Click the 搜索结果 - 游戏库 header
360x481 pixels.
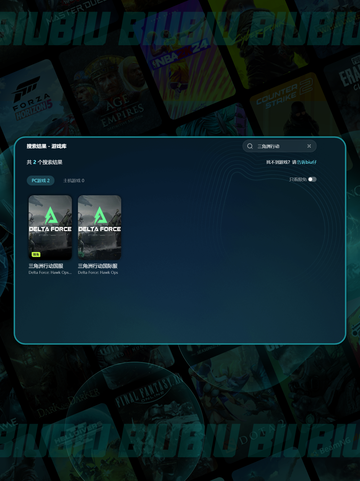(x=47, y=146)
